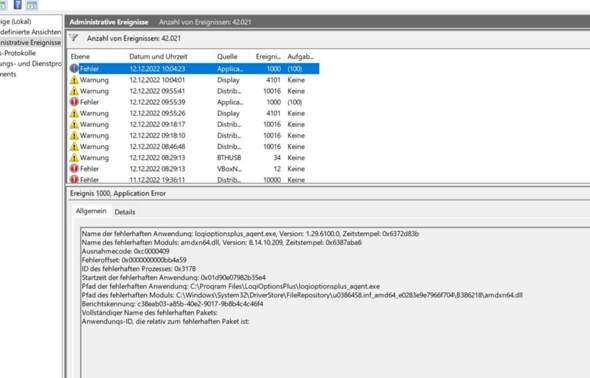Select the '-Protokolle' tree node

pos(18,53)
